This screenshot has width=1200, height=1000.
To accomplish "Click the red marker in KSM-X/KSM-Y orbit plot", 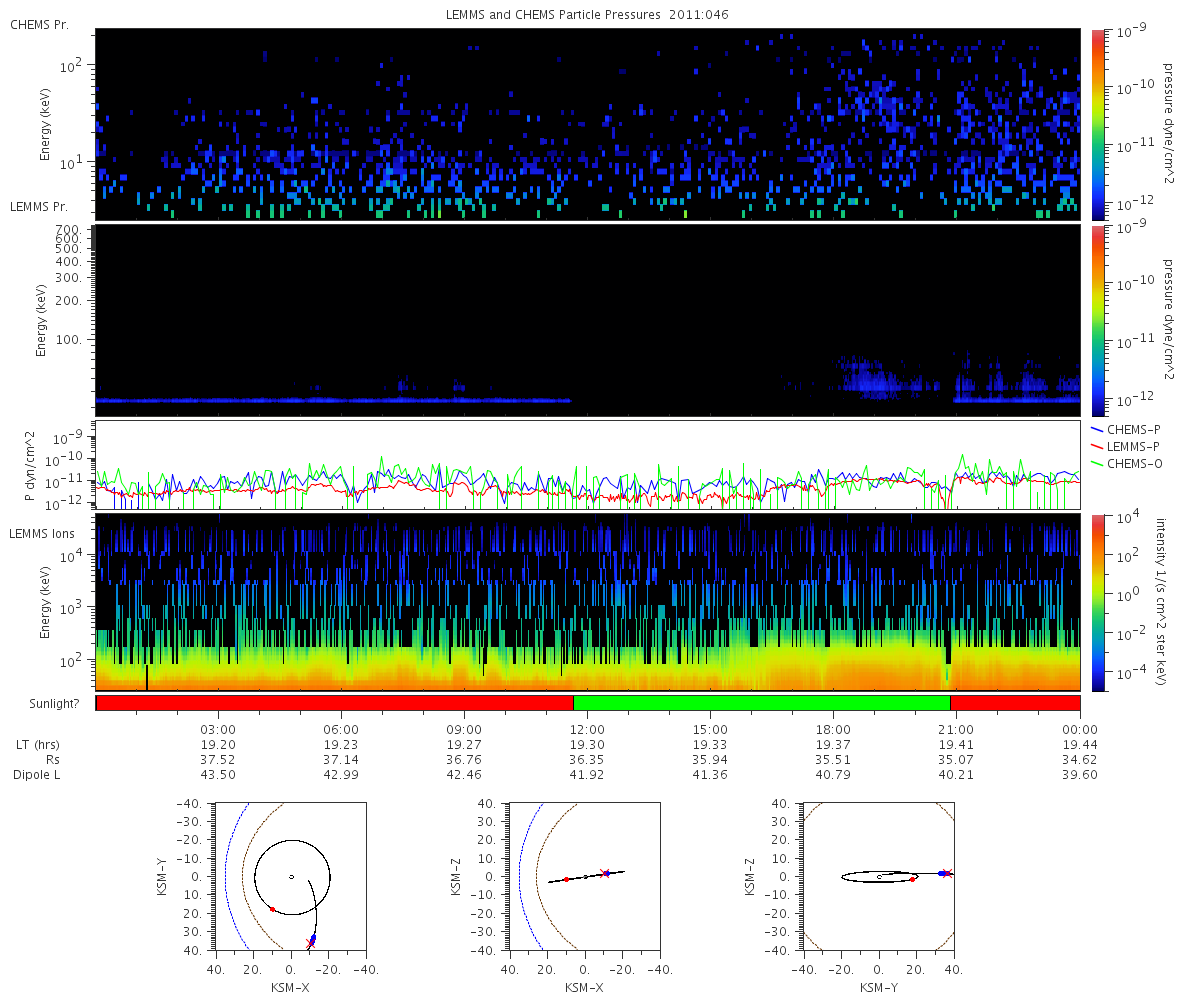I will (272, 909).
